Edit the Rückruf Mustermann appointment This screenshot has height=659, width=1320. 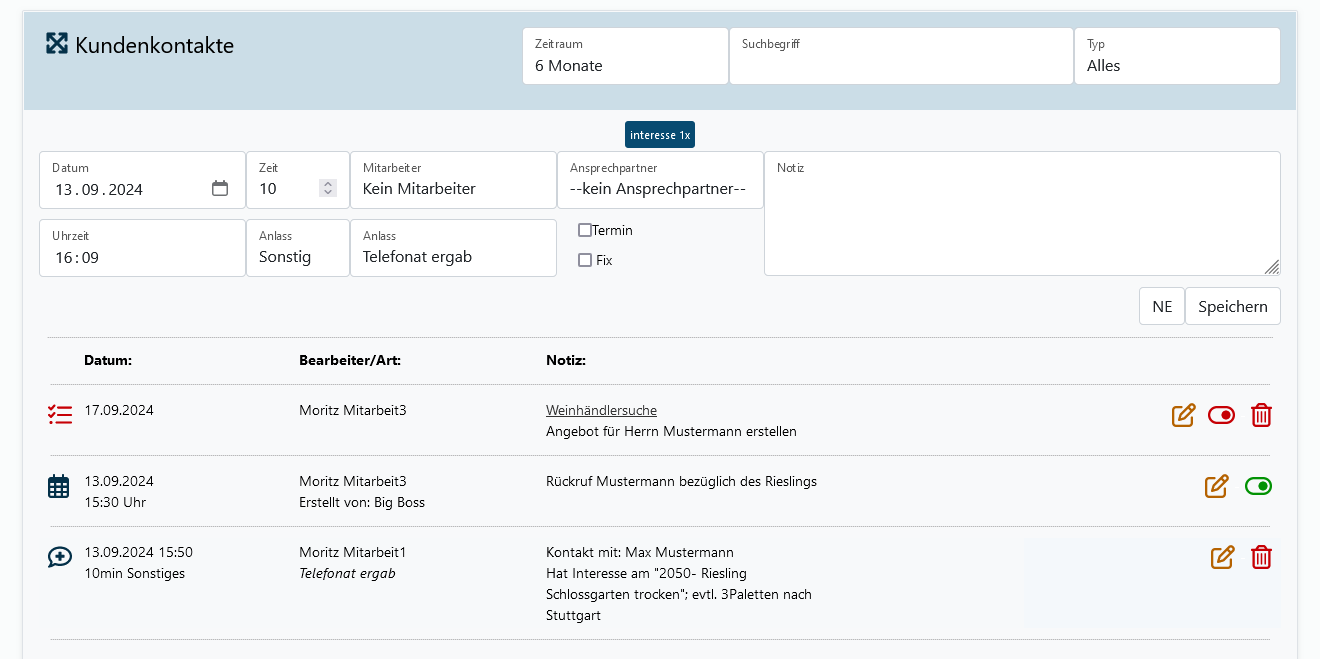point(1216,486)
